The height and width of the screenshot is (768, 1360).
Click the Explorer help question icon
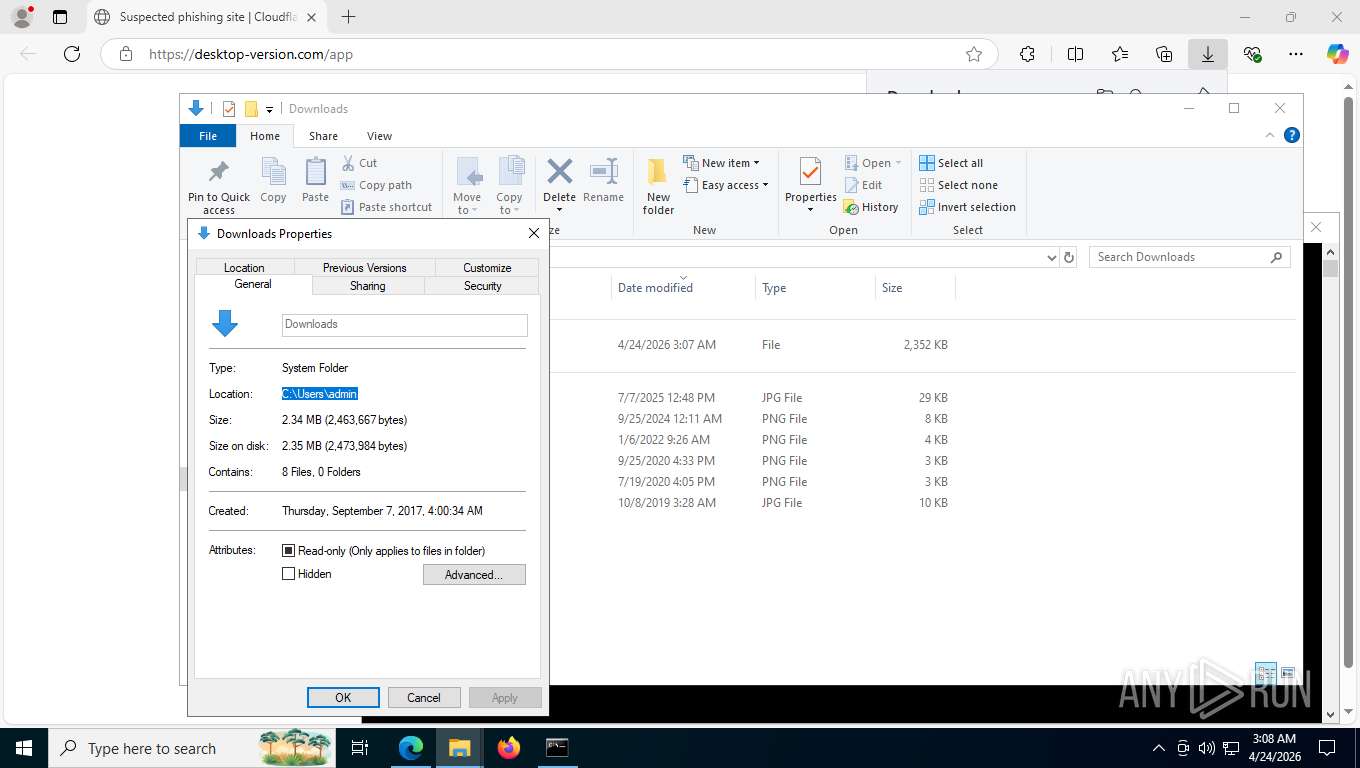coord(1291,135)
